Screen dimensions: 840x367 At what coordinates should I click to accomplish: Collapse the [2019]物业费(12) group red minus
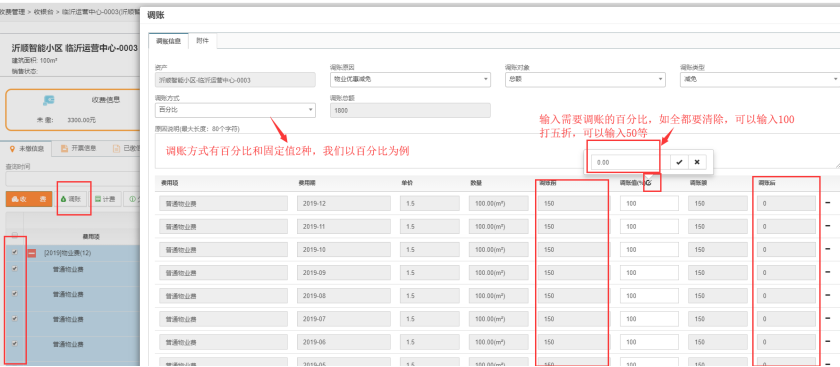pyautogui.click(x=32, y=253)
